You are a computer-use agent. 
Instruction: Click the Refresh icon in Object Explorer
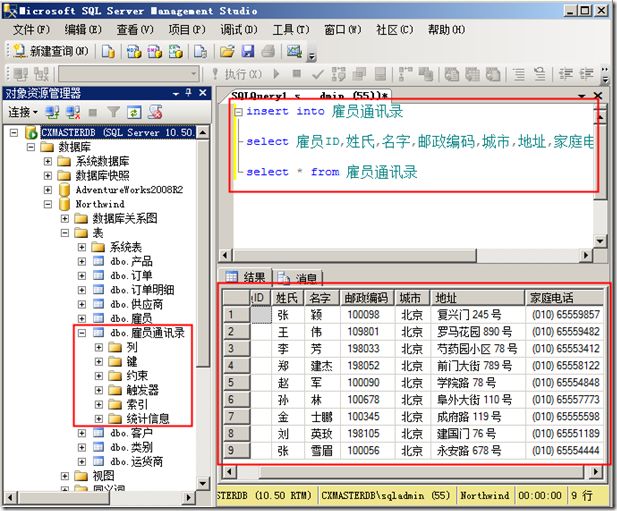tap(134, 113)
